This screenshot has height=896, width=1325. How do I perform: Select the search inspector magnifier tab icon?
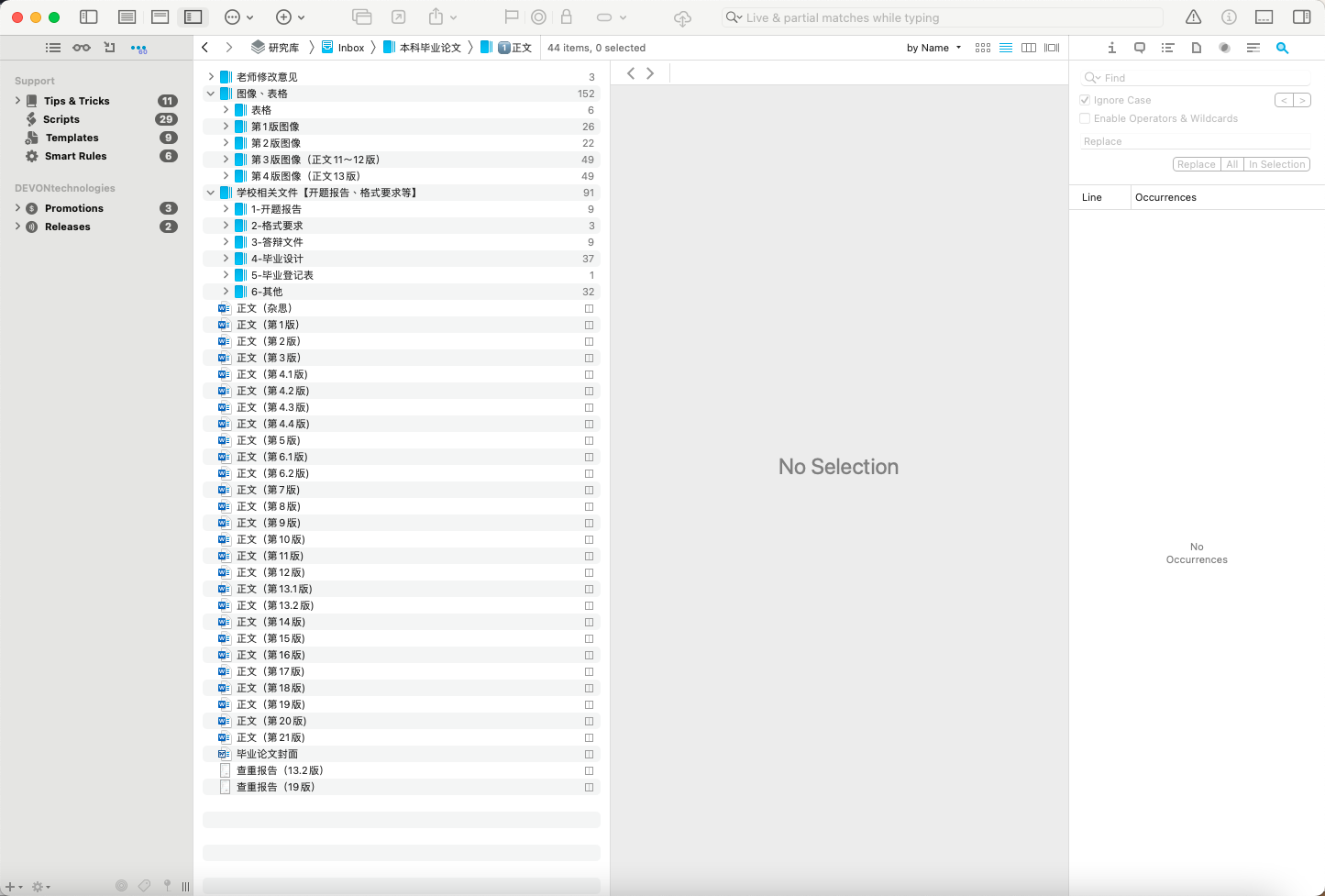point(1282,48)
